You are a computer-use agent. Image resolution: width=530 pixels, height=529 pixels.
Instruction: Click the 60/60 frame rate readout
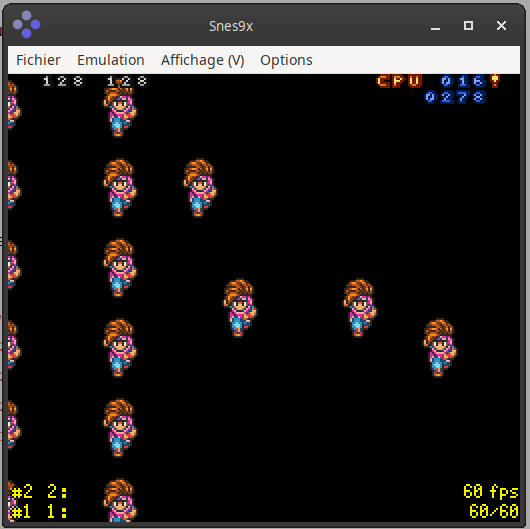click(494, 511)
